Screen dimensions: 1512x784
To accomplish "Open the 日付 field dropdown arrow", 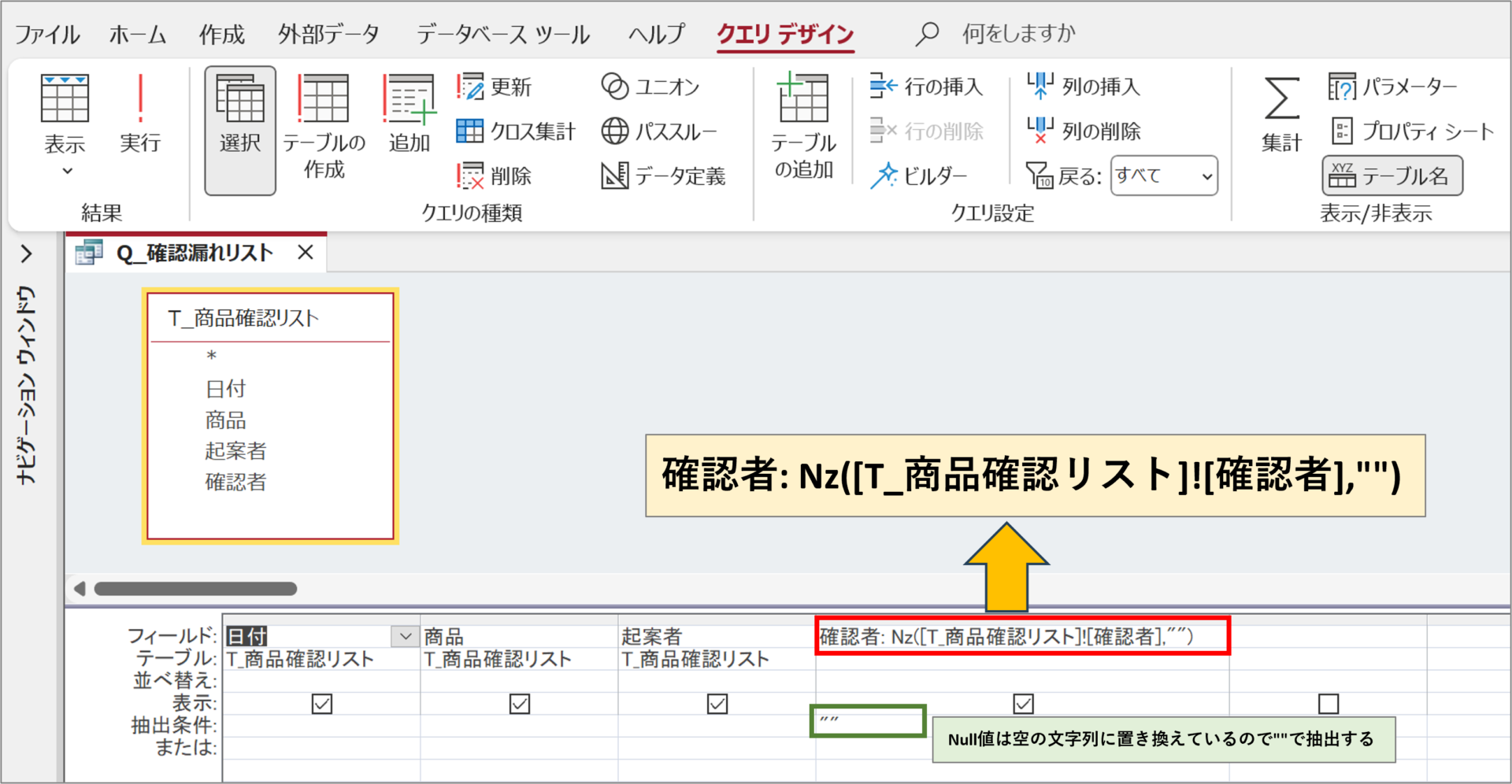I will (405, 636).
